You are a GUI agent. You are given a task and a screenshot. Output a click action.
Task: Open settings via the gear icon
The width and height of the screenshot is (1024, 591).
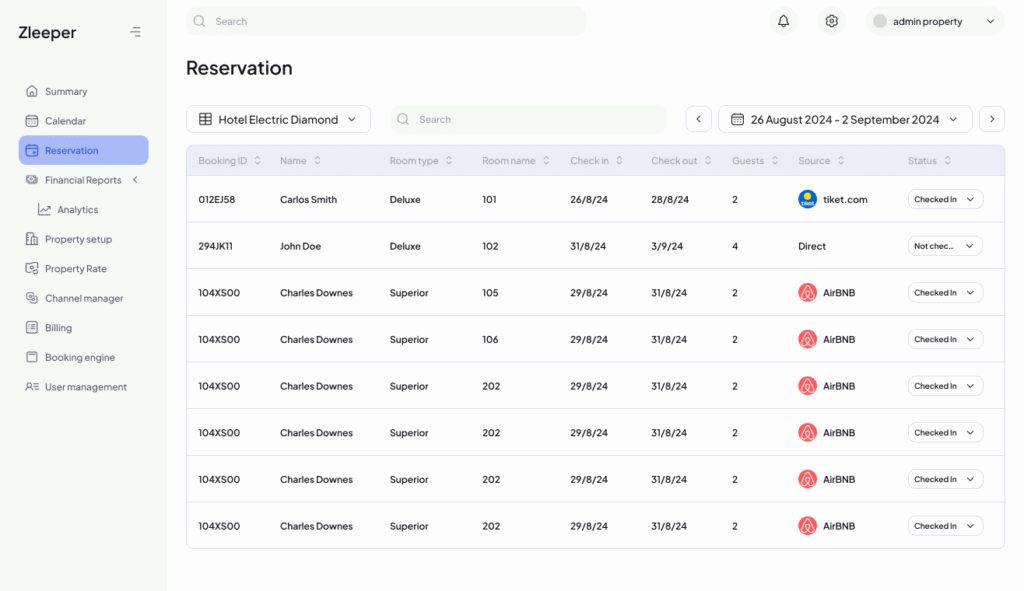831,21
